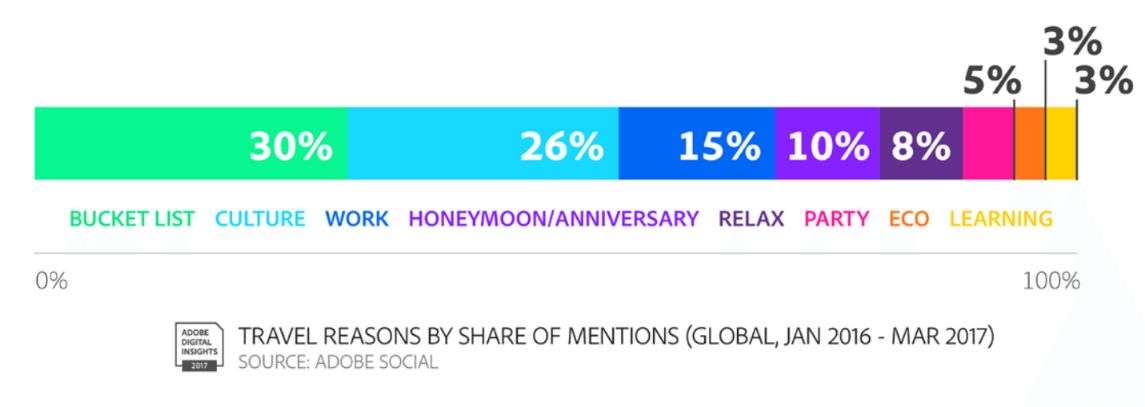Click the violet 10% Honeymoon/Anniversary segment
Image resolution: width=1145 pixels, height=407 pixels.
[827, 143]
